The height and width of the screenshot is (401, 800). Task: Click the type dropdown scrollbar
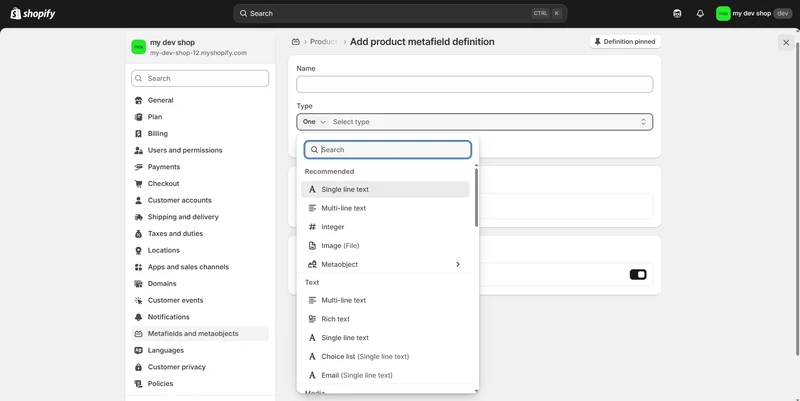tap(476, 197)
